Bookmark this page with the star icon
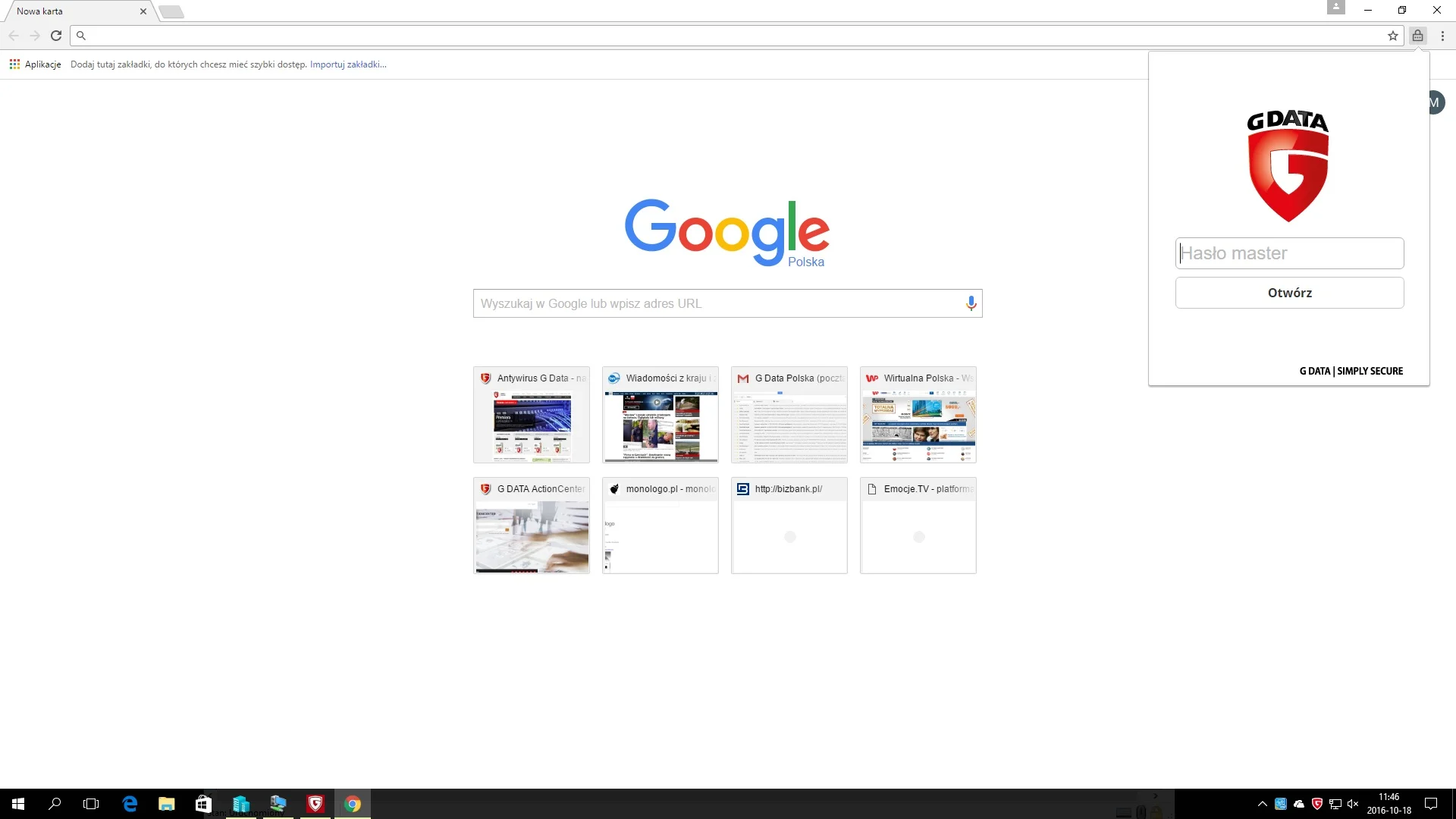The image size is (1456, 819). click(1392, 36)
